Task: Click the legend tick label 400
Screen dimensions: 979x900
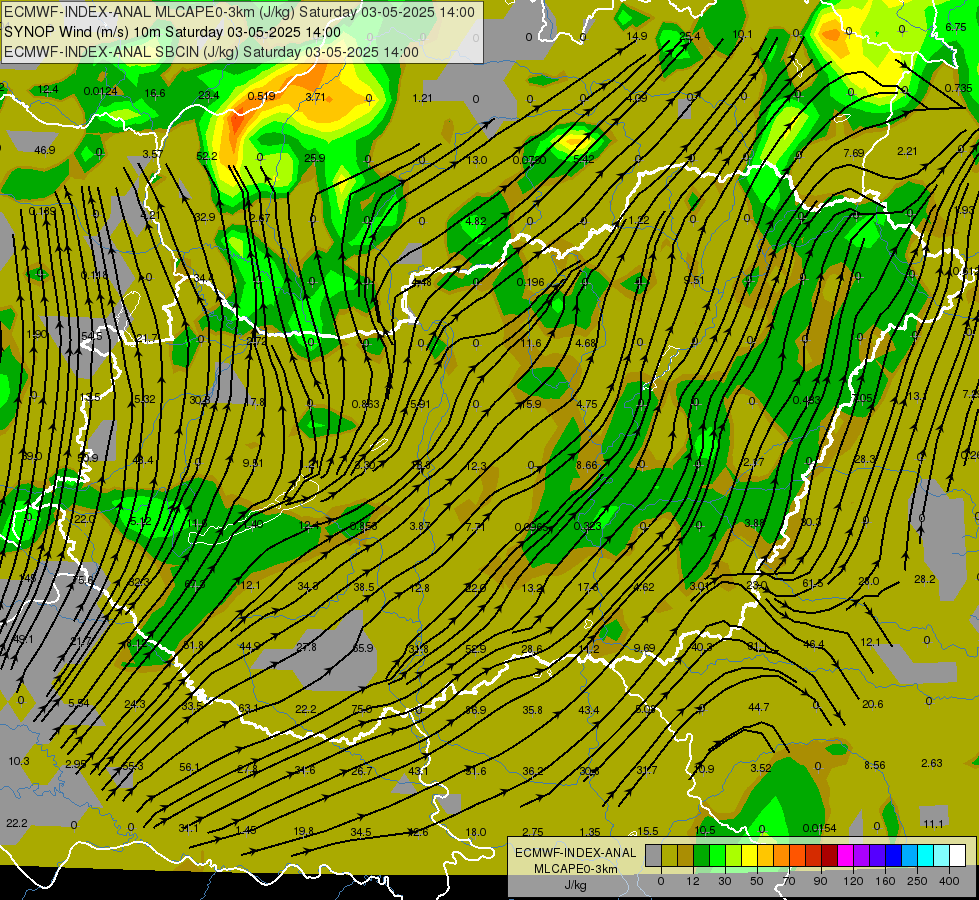Action: 949,881
